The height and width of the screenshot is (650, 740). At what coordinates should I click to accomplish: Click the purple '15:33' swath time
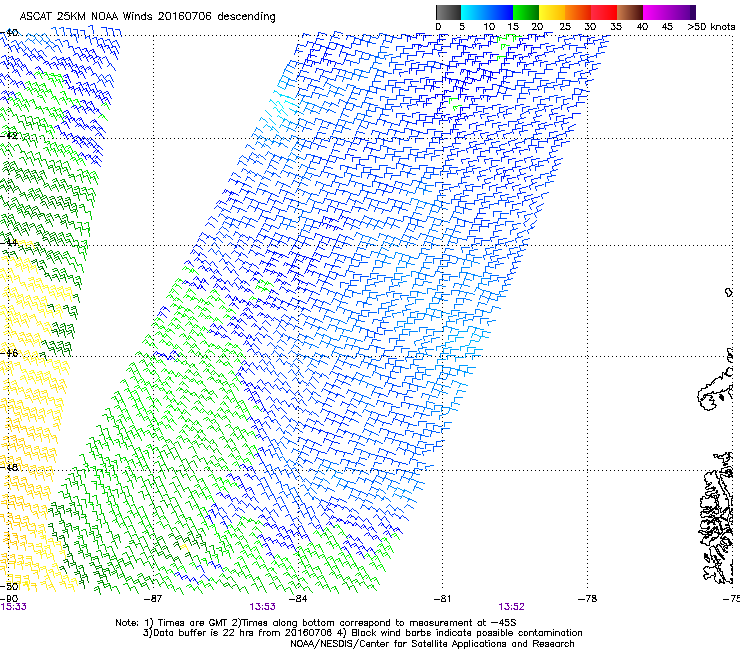pyautogui.click(x=13, y=607)
